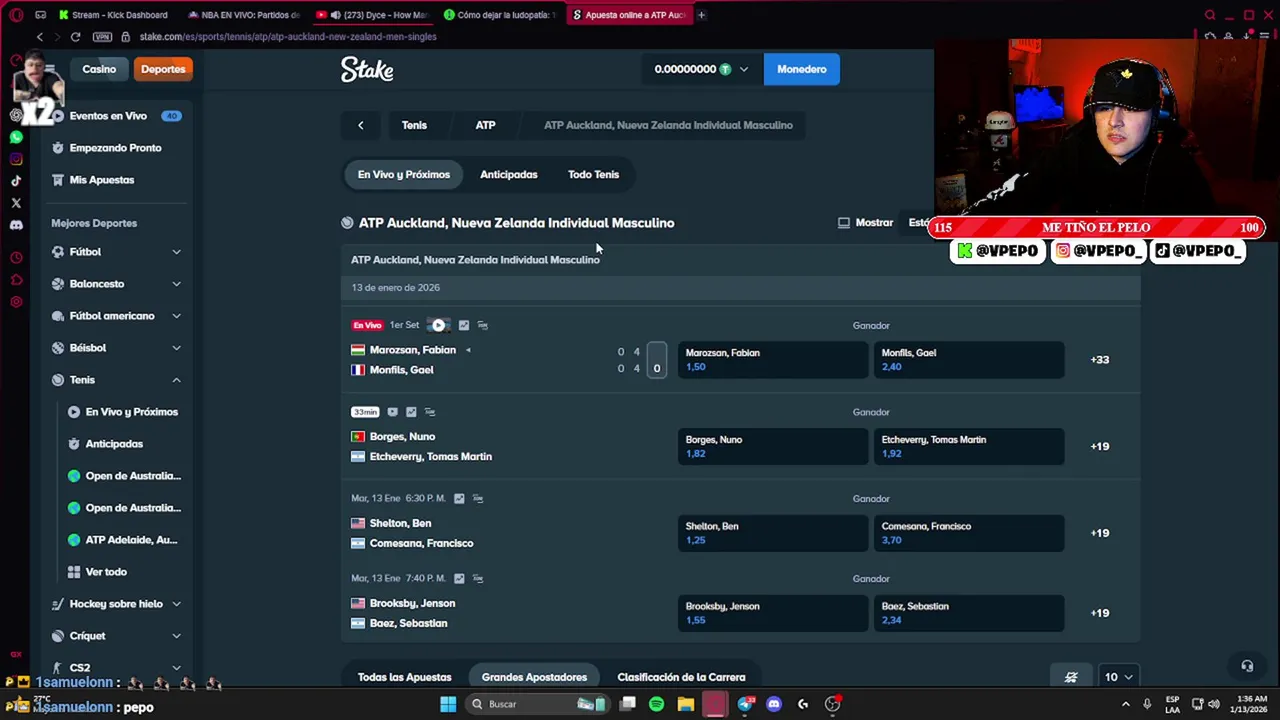This screenshot has width=1280, height=720.
Task: Switch to En Vivo y Próximos tab
Action: (x=404, y=174)
